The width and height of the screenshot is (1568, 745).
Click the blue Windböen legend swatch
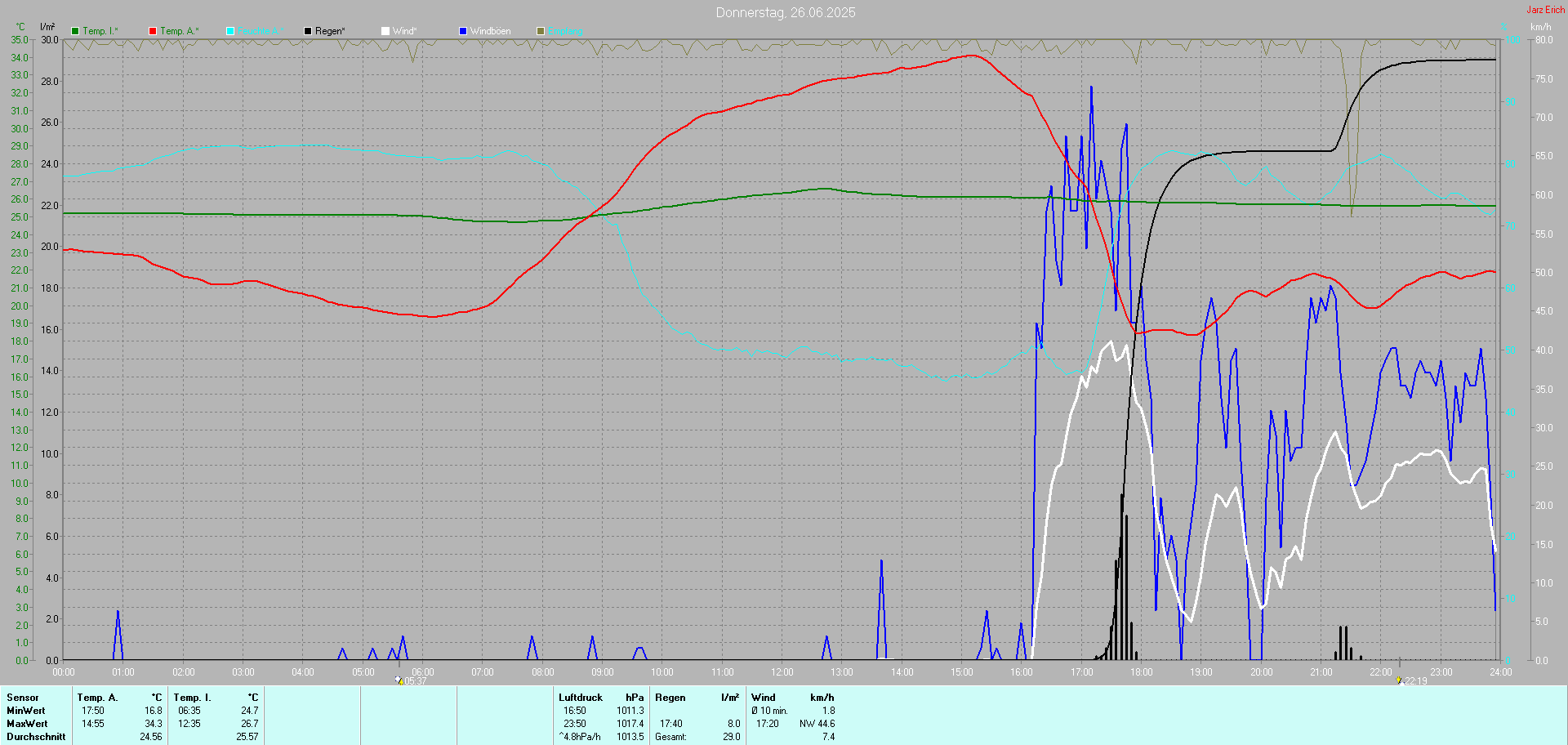click(x=463, y=31)
